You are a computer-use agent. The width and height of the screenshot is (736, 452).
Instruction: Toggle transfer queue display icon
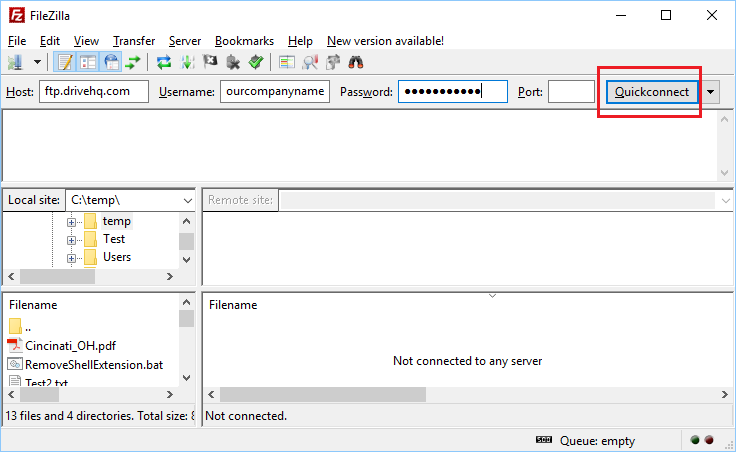[132, 62]
